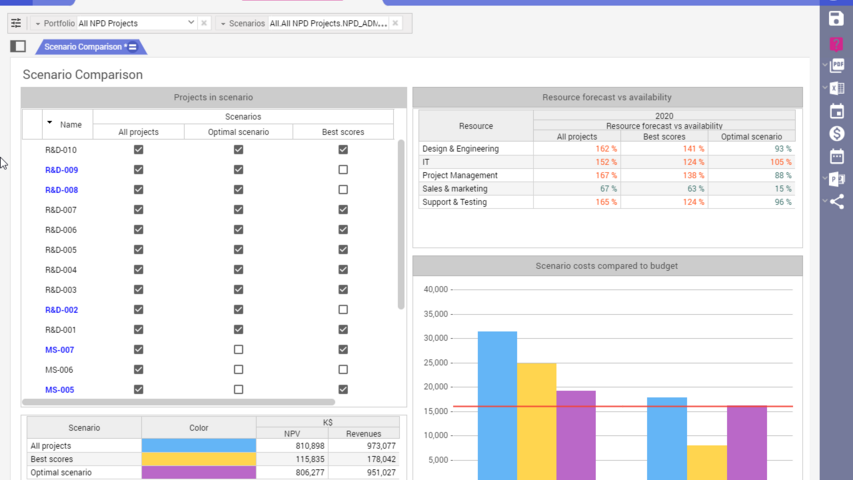
Task: Expand the Scenarios selector dropdown arrow
Action: point(223,23)
